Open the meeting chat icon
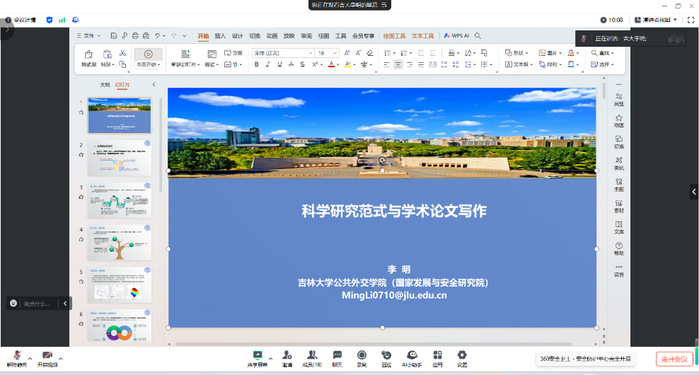The image size is (699, 375). (x=337, y=359)
